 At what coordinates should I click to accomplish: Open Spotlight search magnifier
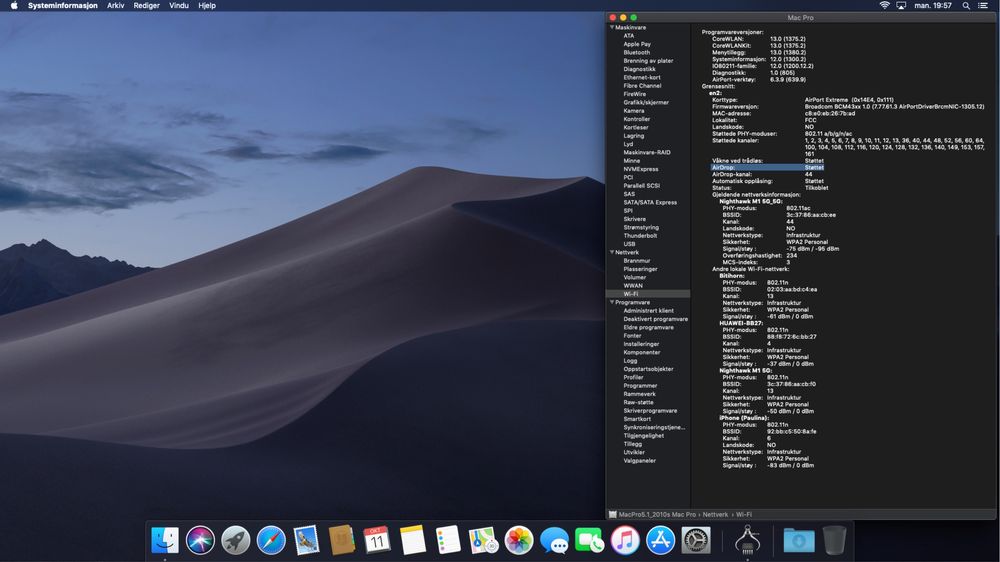pos(966,5)
